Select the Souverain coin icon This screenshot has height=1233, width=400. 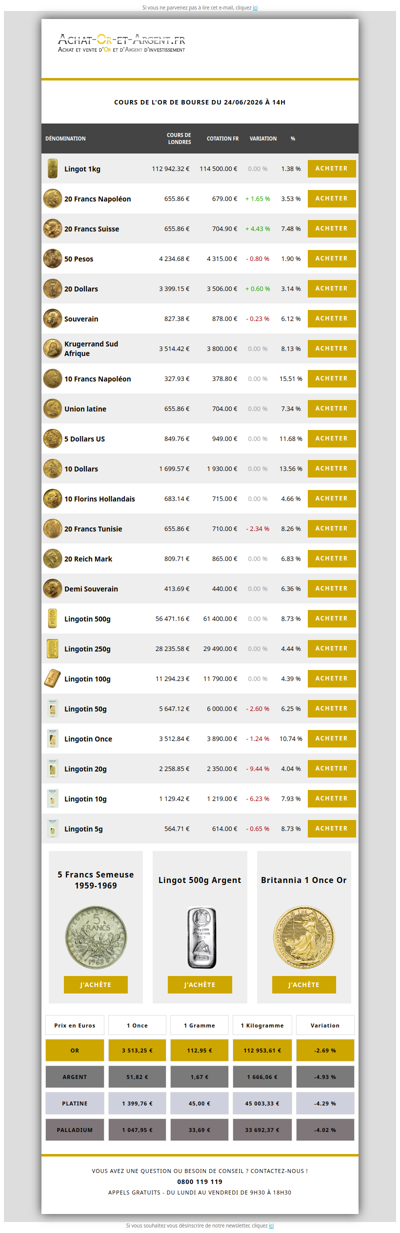[52, 319]
